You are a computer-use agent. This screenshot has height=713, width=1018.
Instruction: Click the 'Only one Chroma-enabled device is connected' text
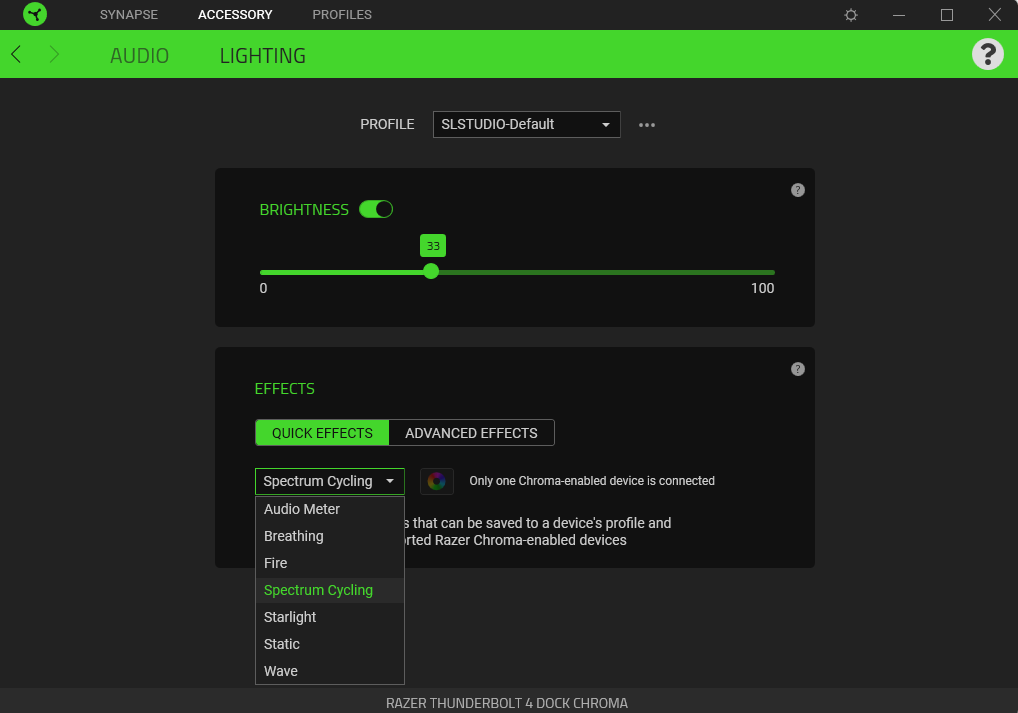coord(592,481)
